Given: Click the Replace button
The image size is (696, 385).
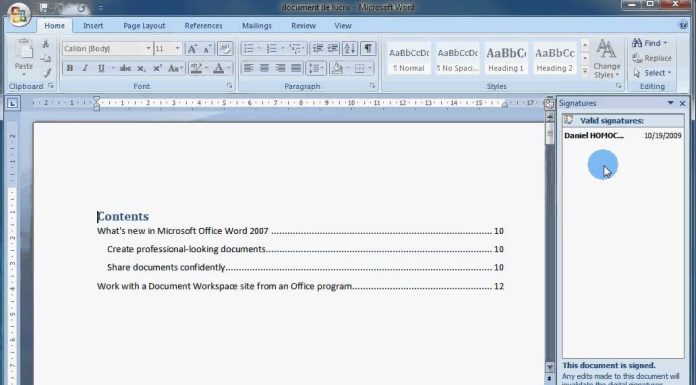Looking at the screenshot, I should click(x=652, y=58).
